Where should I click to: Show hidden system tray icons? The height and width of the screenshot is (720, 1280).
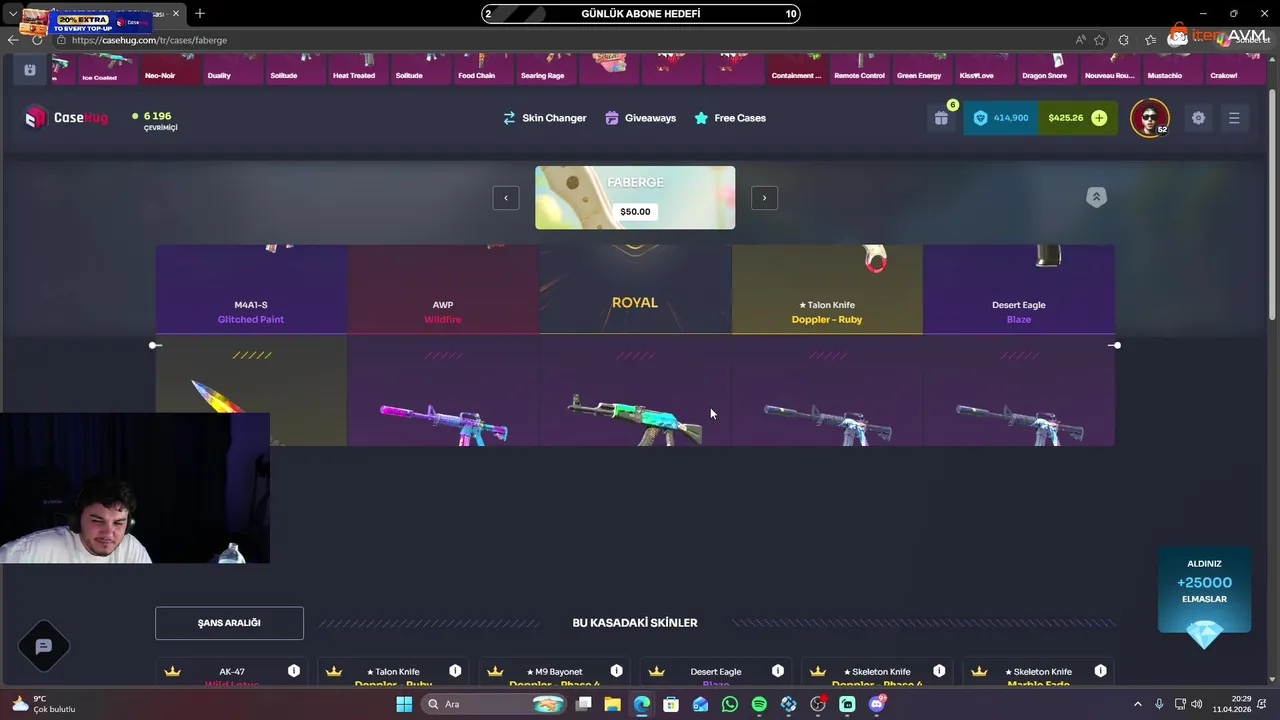pos(1137,704)
